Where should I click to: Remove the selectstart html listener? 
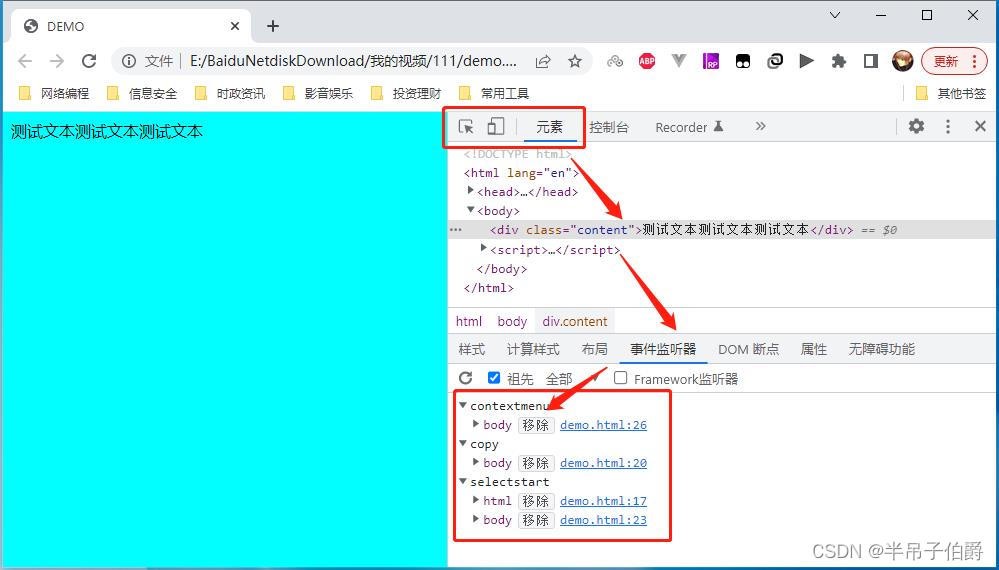pyautogui.click(x=536, y=501)
